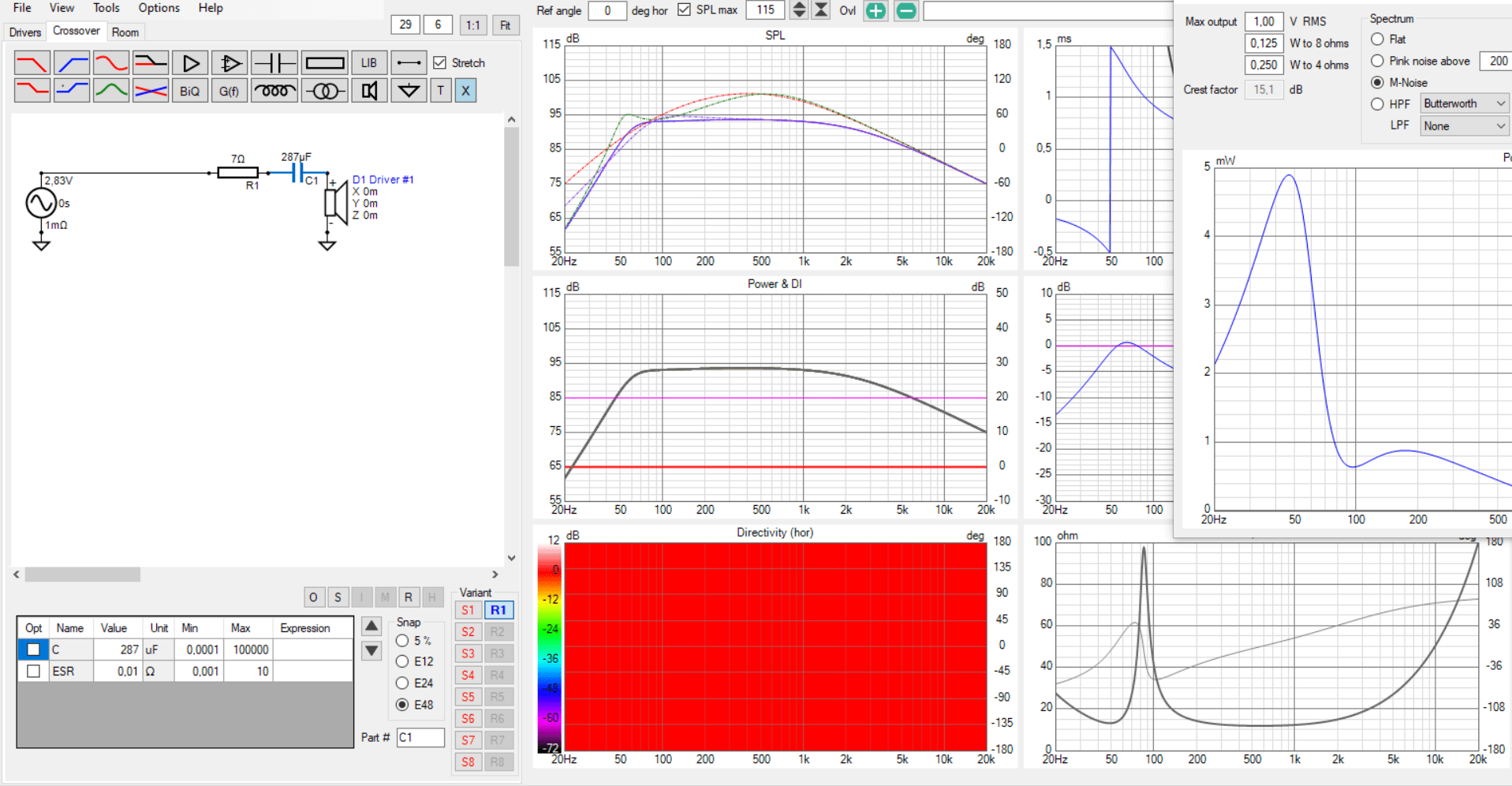1512x786 pixels.
Task: Add an inductor coil component
Action: point(274,91)
